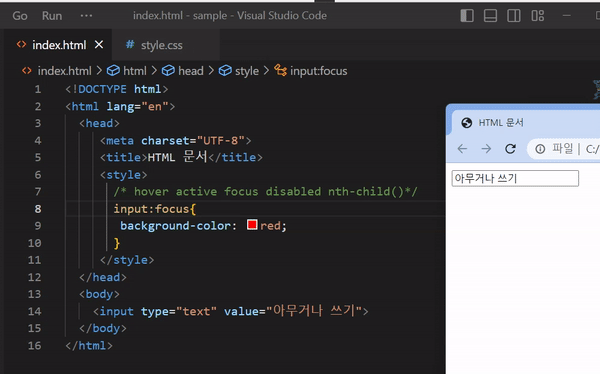This screenshot has height=374, width=600.
Task: Reload the browser page
Action: pyautogui.click(x=510, y=149)
